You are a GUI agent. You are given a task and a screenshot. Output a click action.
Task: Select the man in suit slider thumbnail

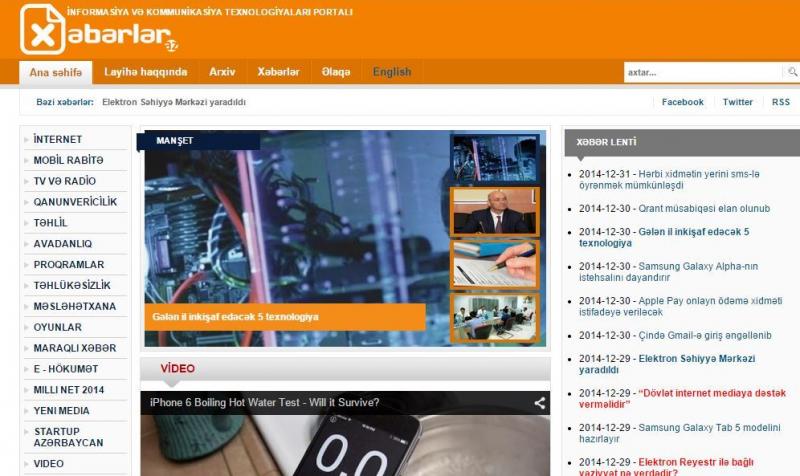click(494, 212)
